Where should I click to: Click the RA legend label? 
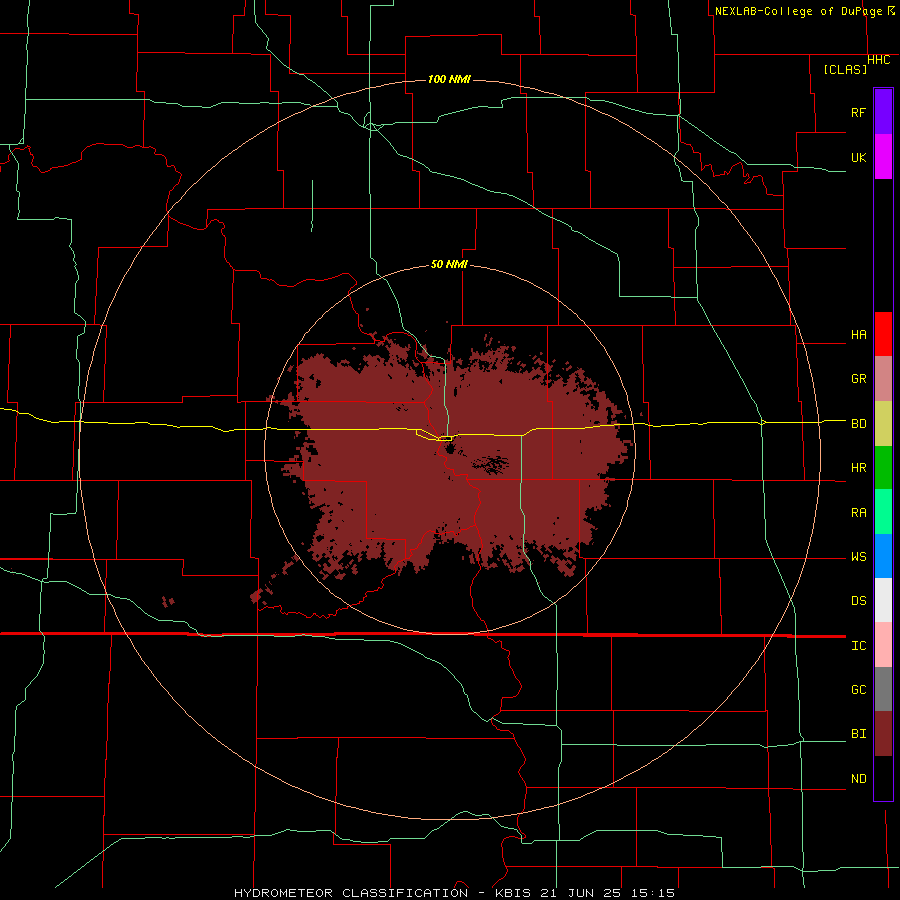(x=858, y=513)
